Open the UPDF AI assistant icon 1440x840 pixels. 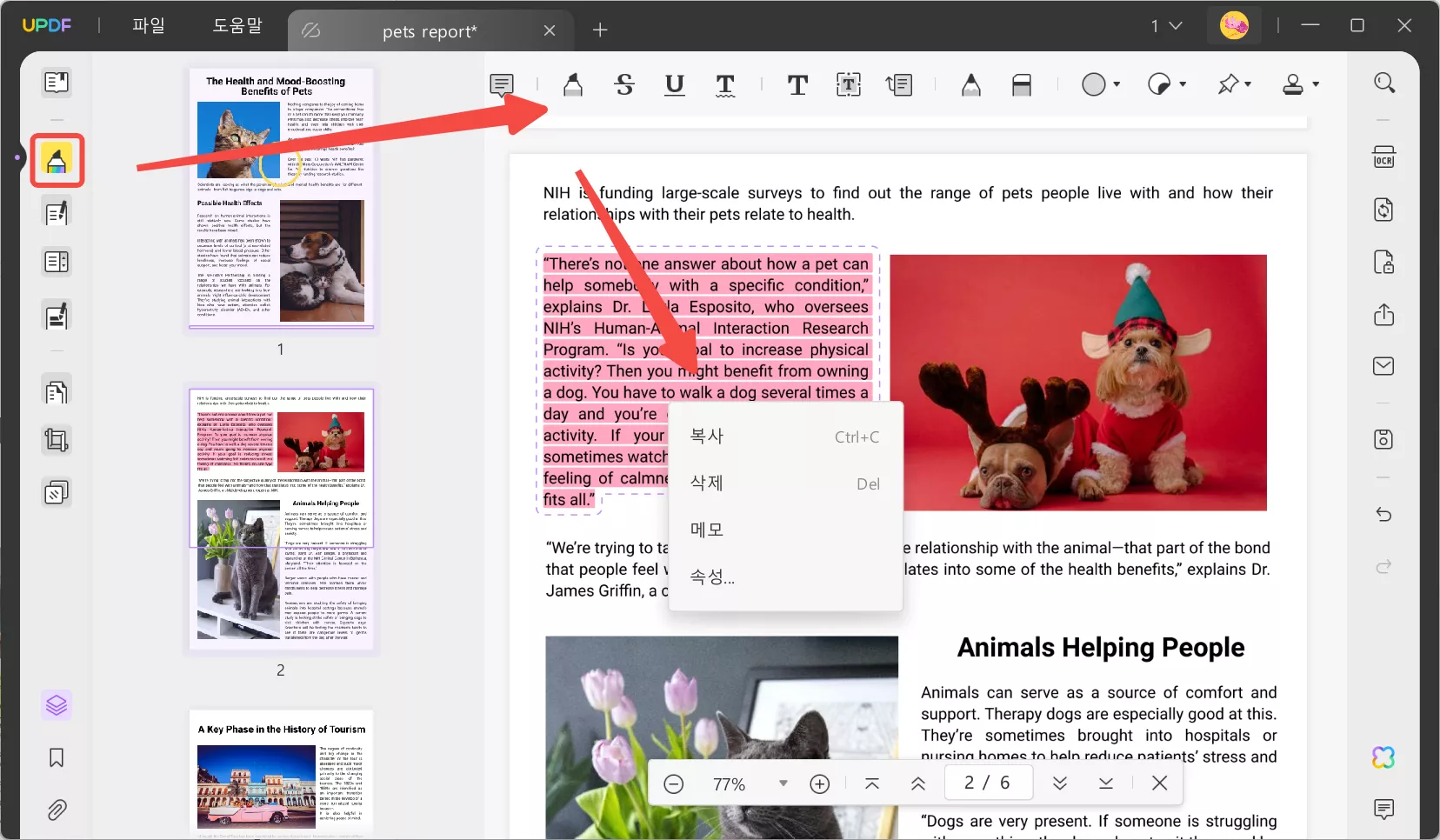[x=1383, y=757]
